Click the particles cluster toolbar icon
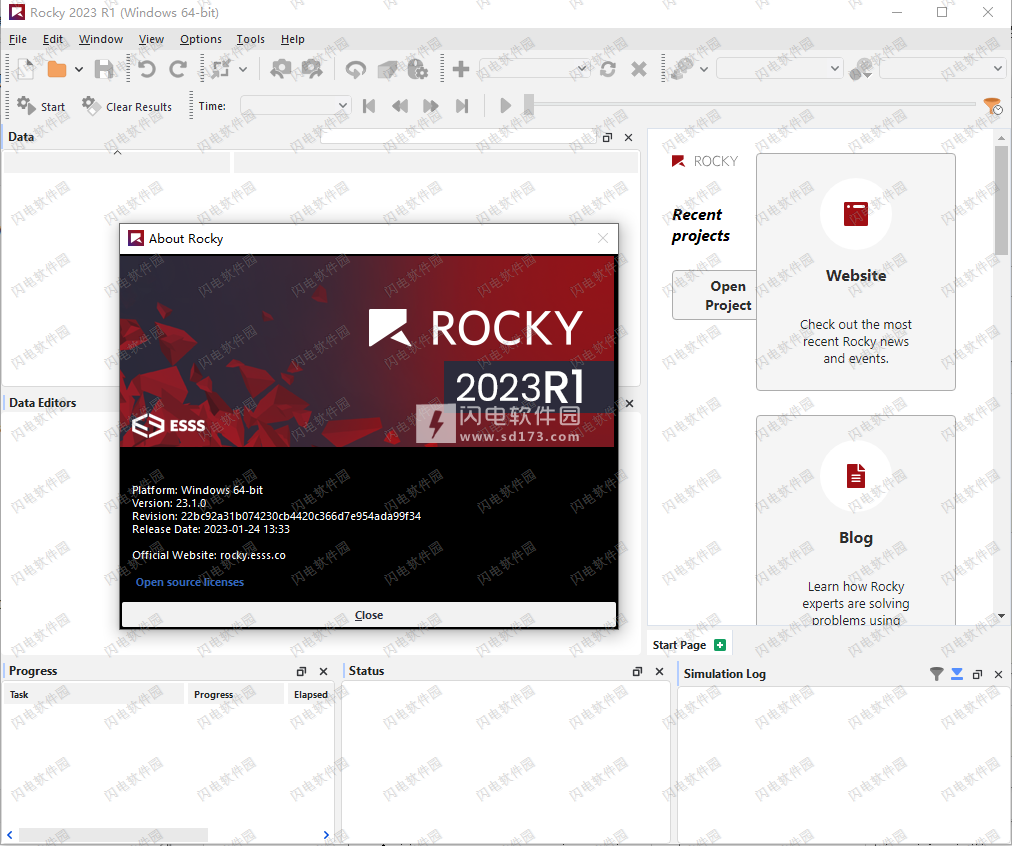This screenshot has width=1012, height=846. [682, 68]
